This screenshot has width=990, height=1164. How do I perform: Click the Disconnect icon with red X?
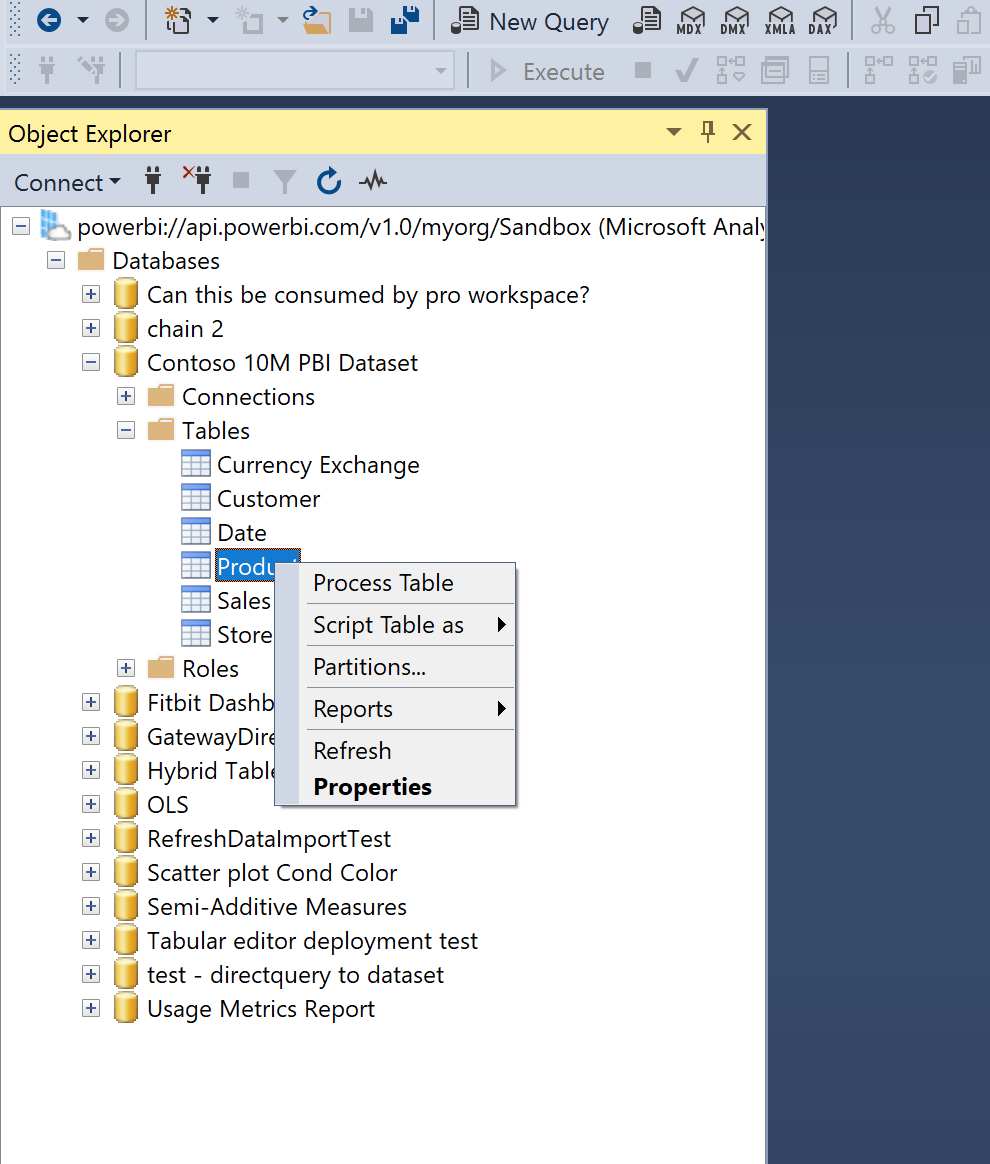tap(196, 181)
